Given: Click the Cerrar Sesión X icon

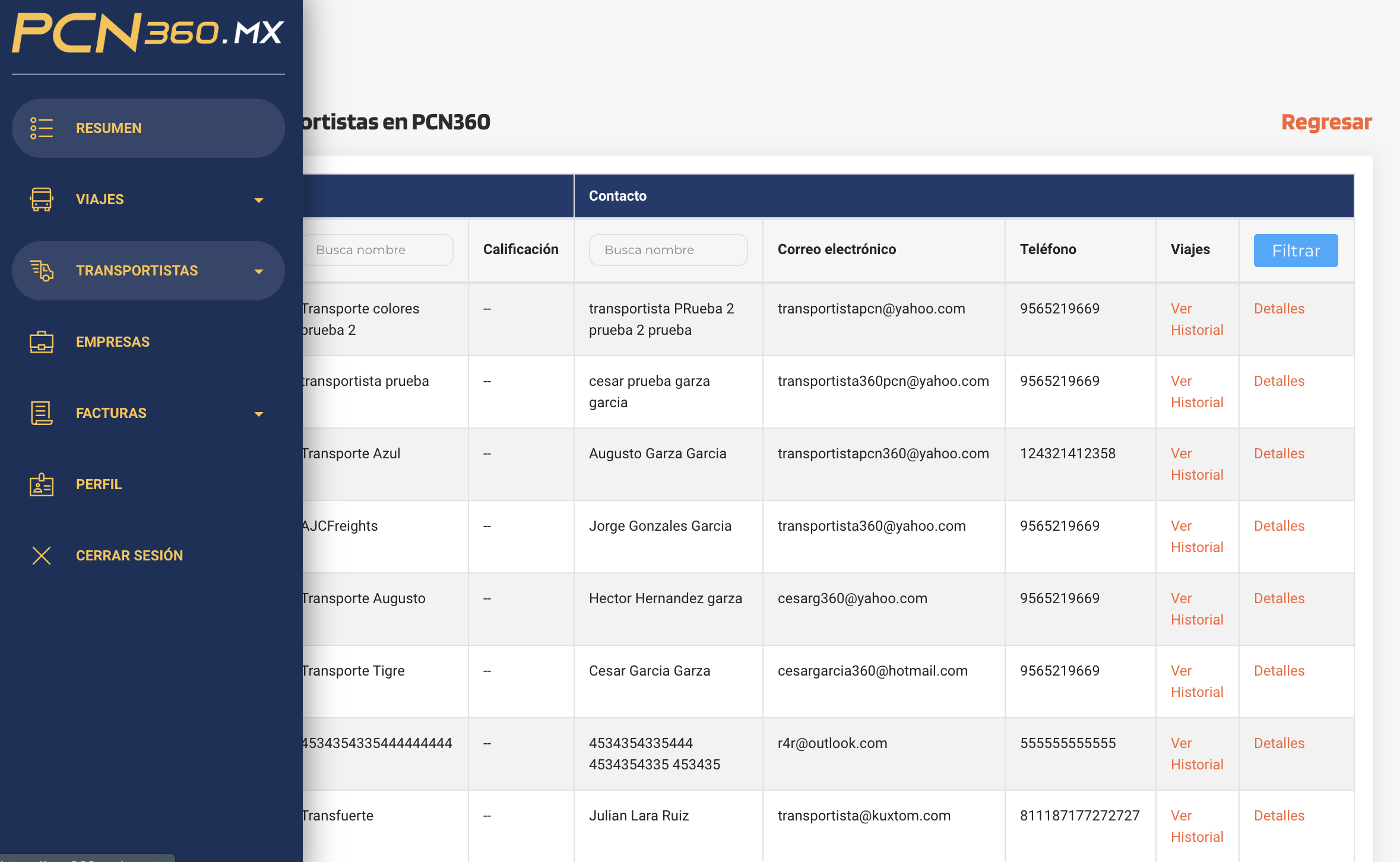Looking at the screenshot, I should click(42, 556).
